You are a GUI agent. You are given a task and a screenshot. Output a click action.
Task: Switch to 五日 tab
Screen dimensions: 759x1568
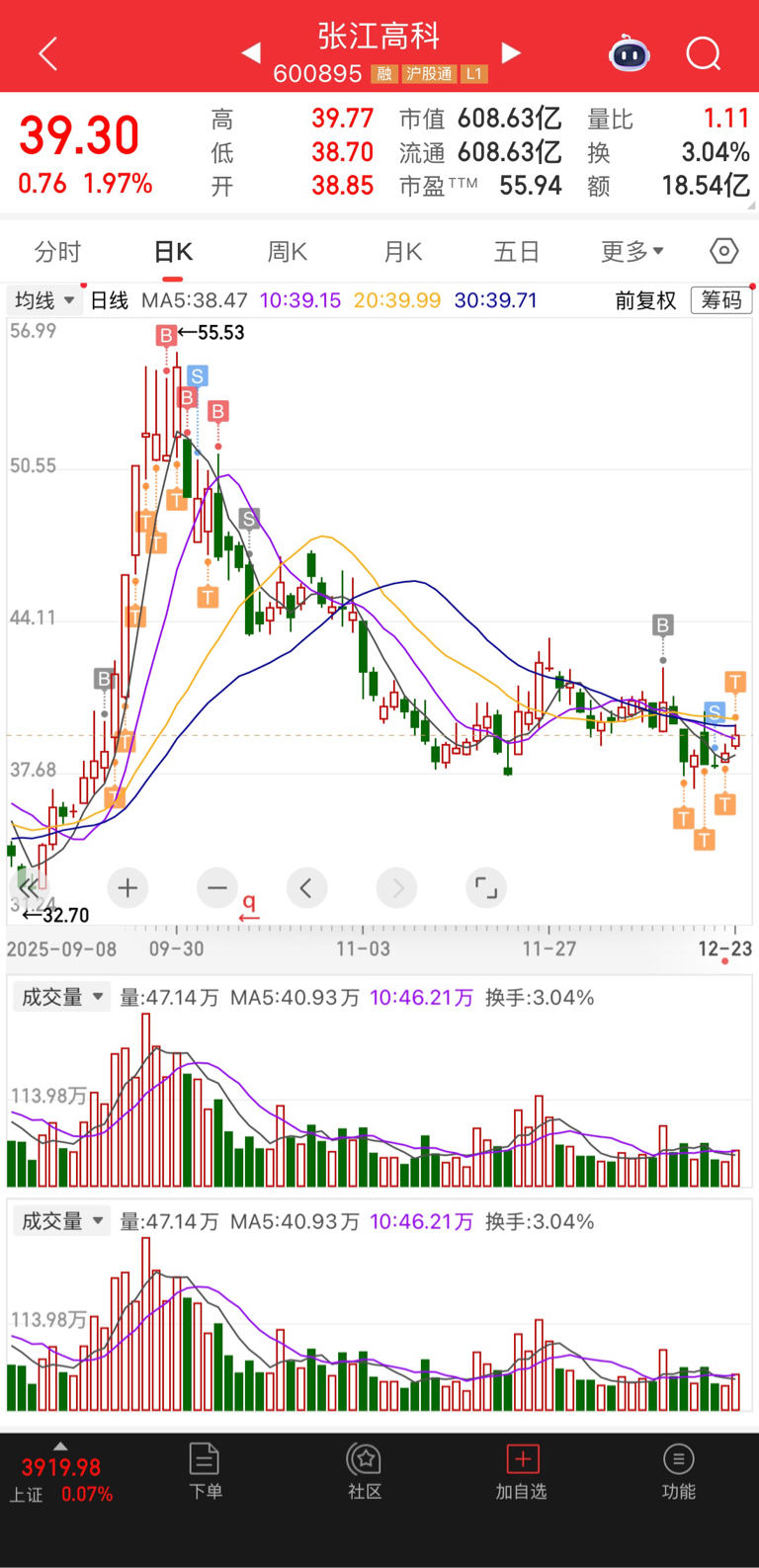click(517, 252)
